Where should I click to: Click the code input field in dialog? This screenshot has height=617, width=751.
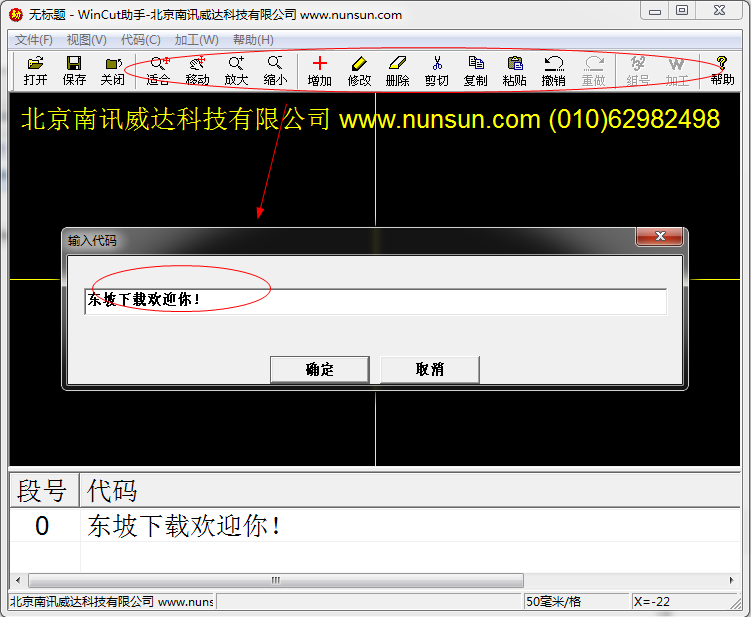point(376,301)
